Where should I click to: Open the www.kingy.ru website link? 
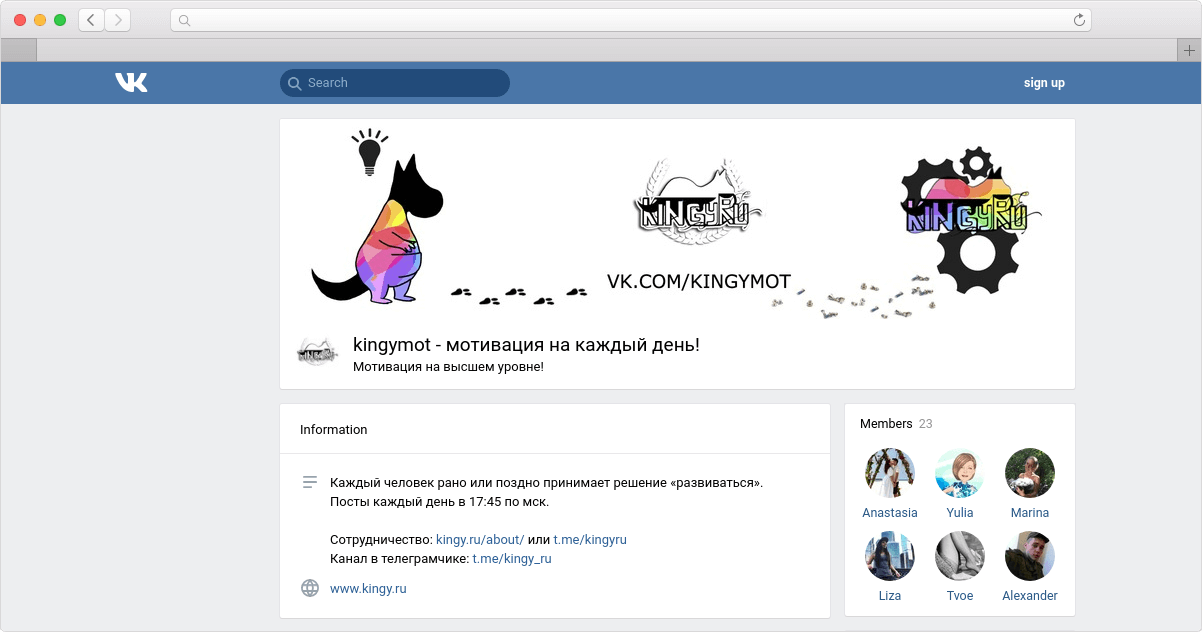click(368, 589)
